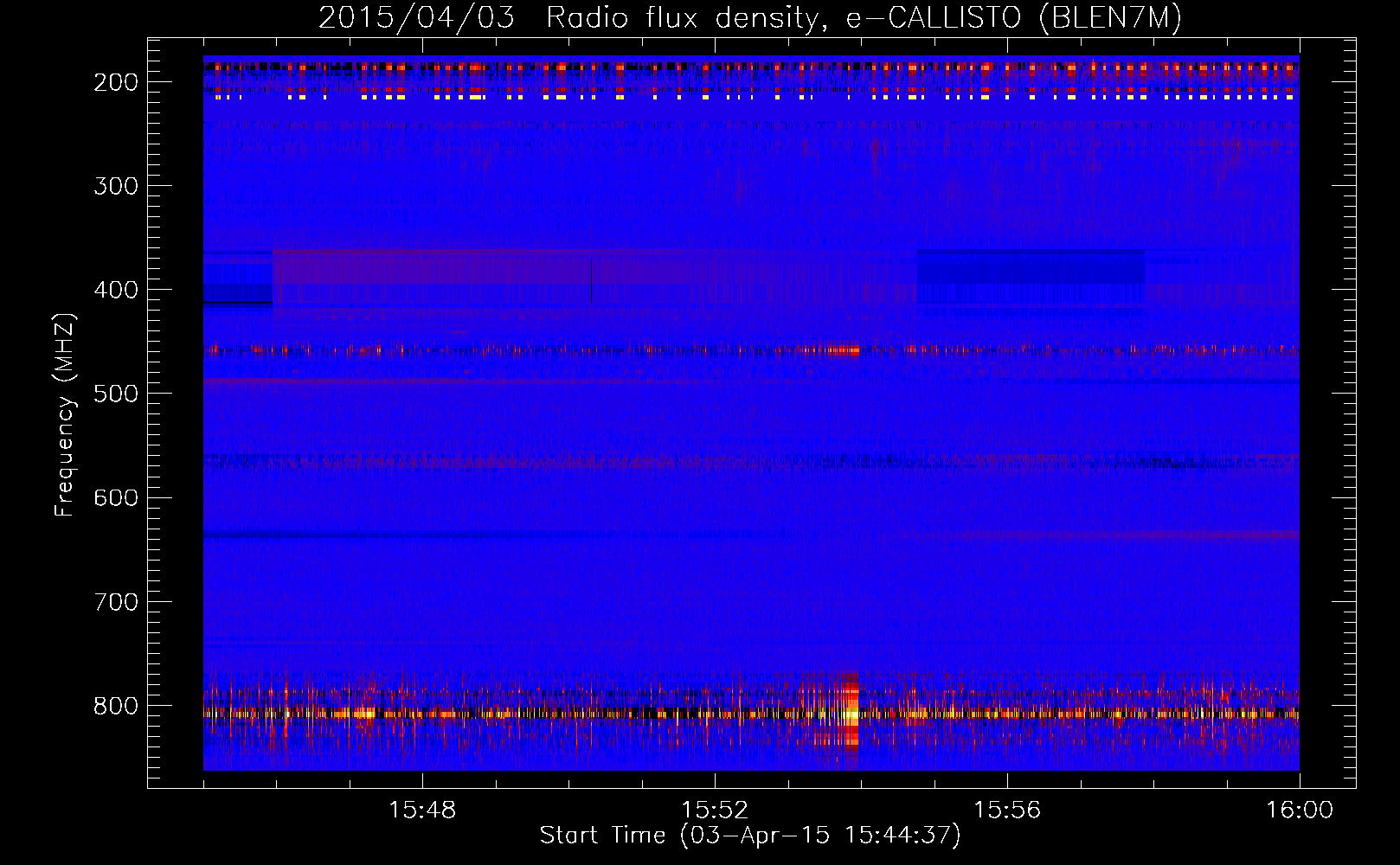1400x865 pixels.
Task: Select the 15:52 time tick label
Action: pos(715,811)
